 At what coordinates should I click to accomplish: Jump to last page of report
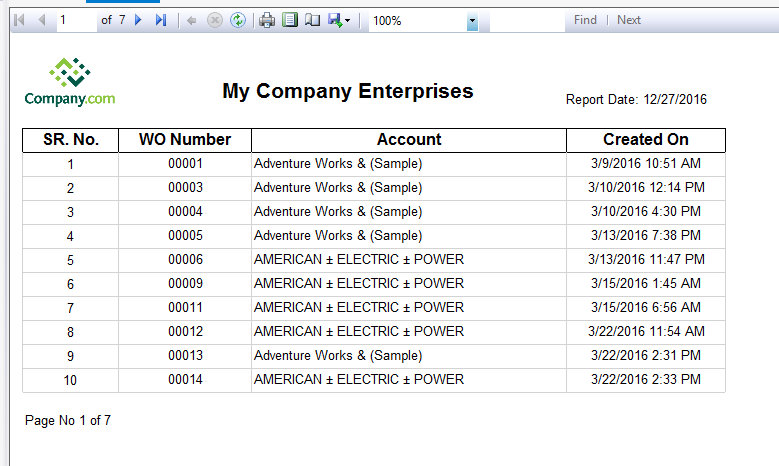[x=160, y=20]
